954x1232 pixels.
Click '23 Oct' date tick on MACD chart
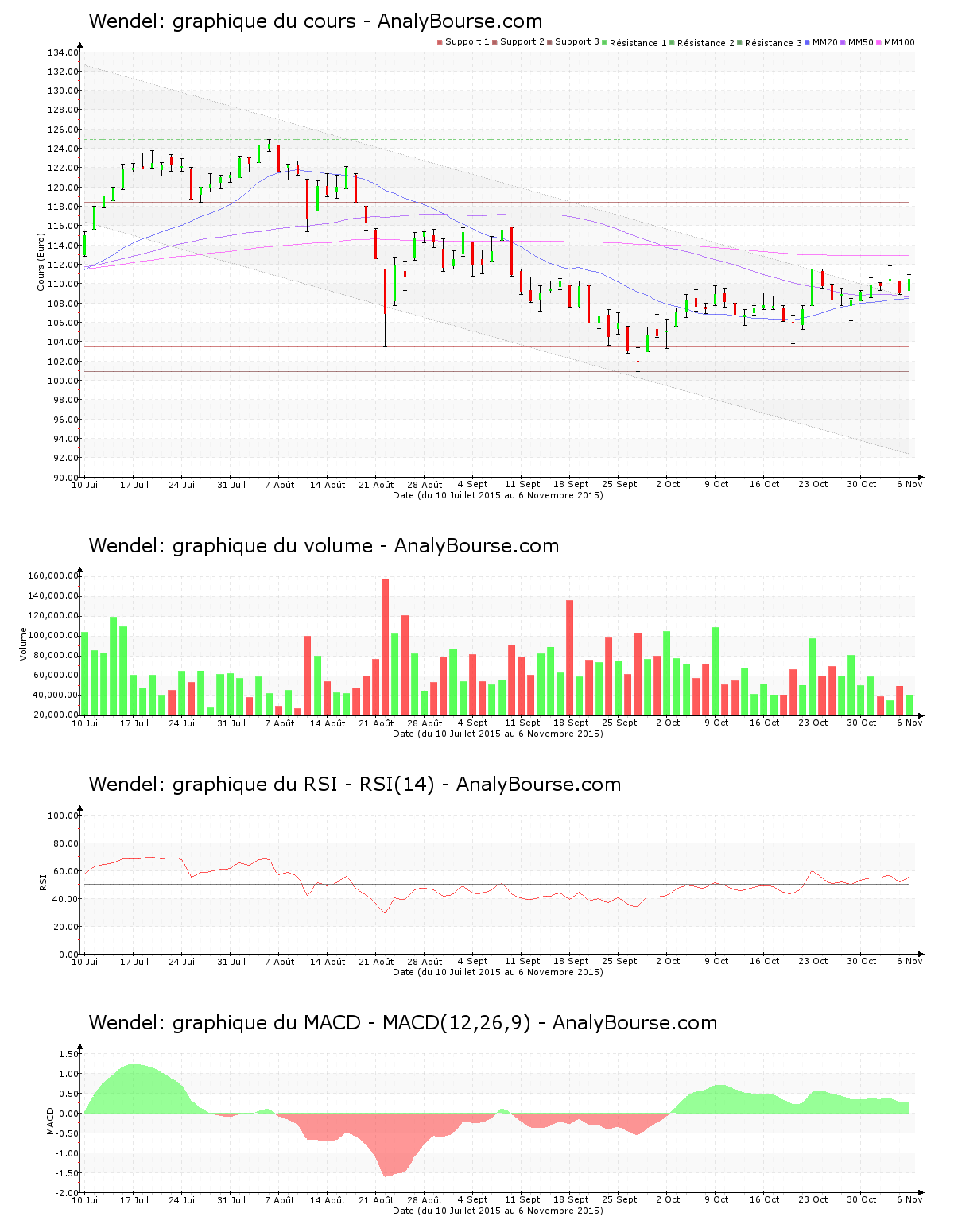tap(813, 1199)
